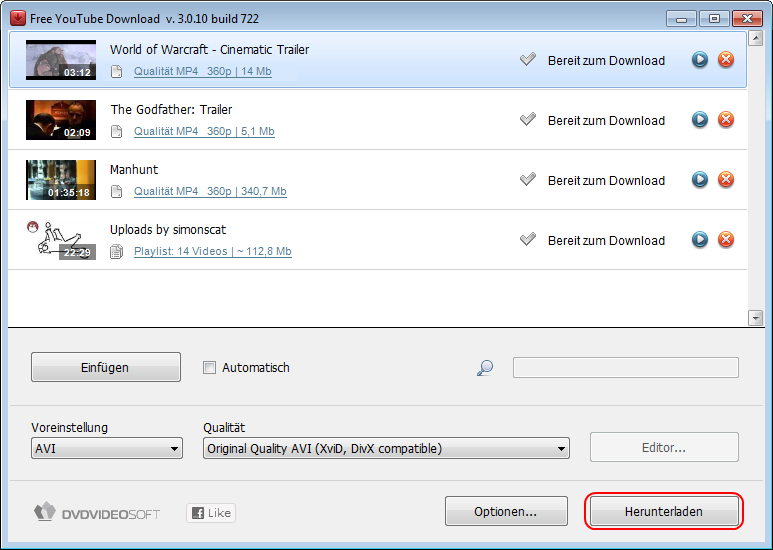Image resolution: width=773 pixels, height=550 pixels.
Task: Open Playlist: 14 Videos link
Action: click(x=212, y=251)
